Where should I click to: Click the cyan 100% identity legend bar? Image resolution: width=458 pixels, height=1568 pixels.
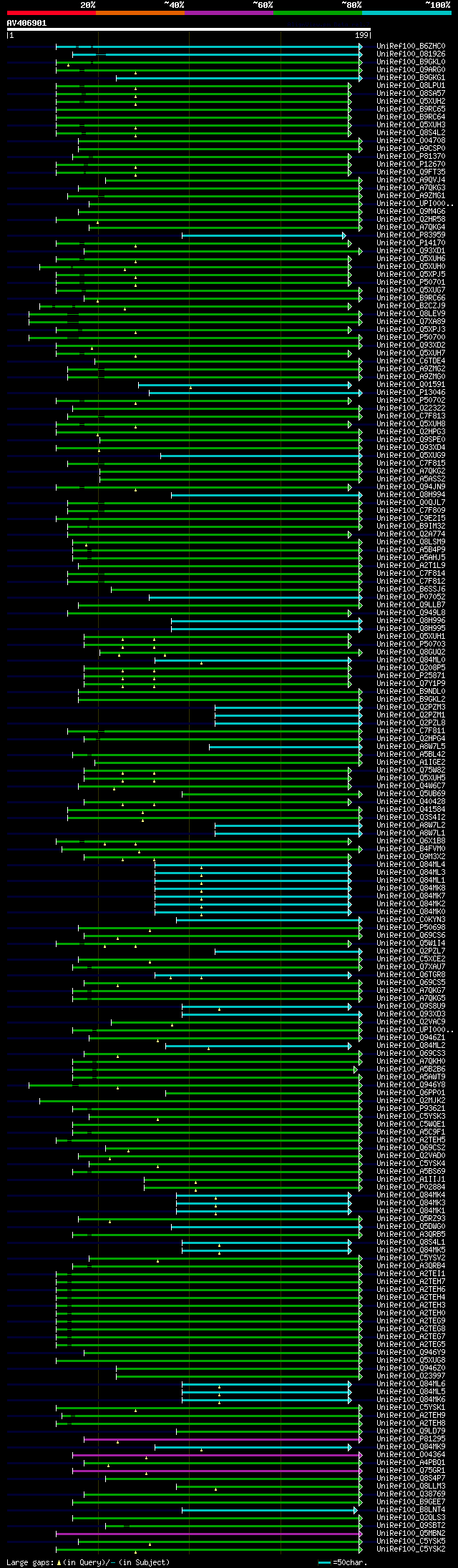tap(406, 13)
